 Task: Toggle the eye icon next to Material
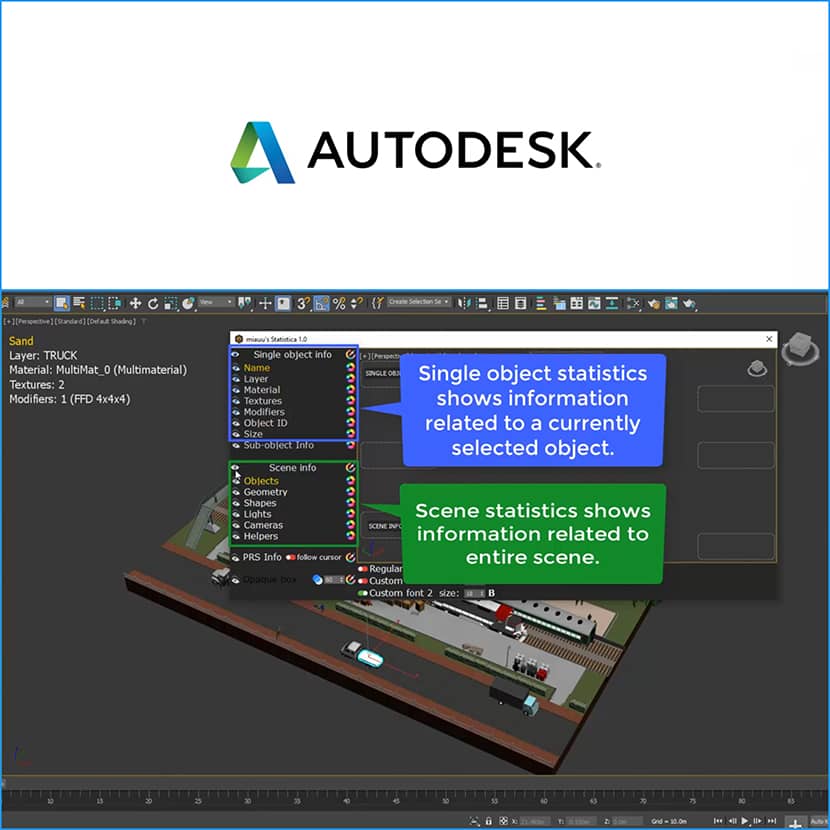point(236,390)
